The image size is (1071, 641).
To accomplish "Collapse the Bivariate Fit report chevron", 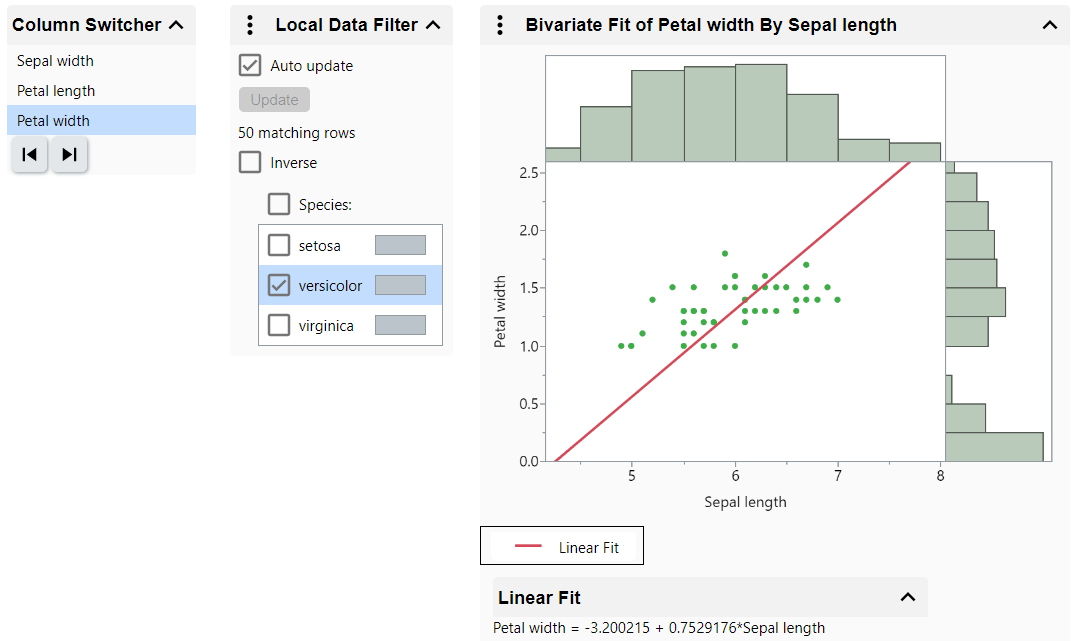I will click(1049, 25).
